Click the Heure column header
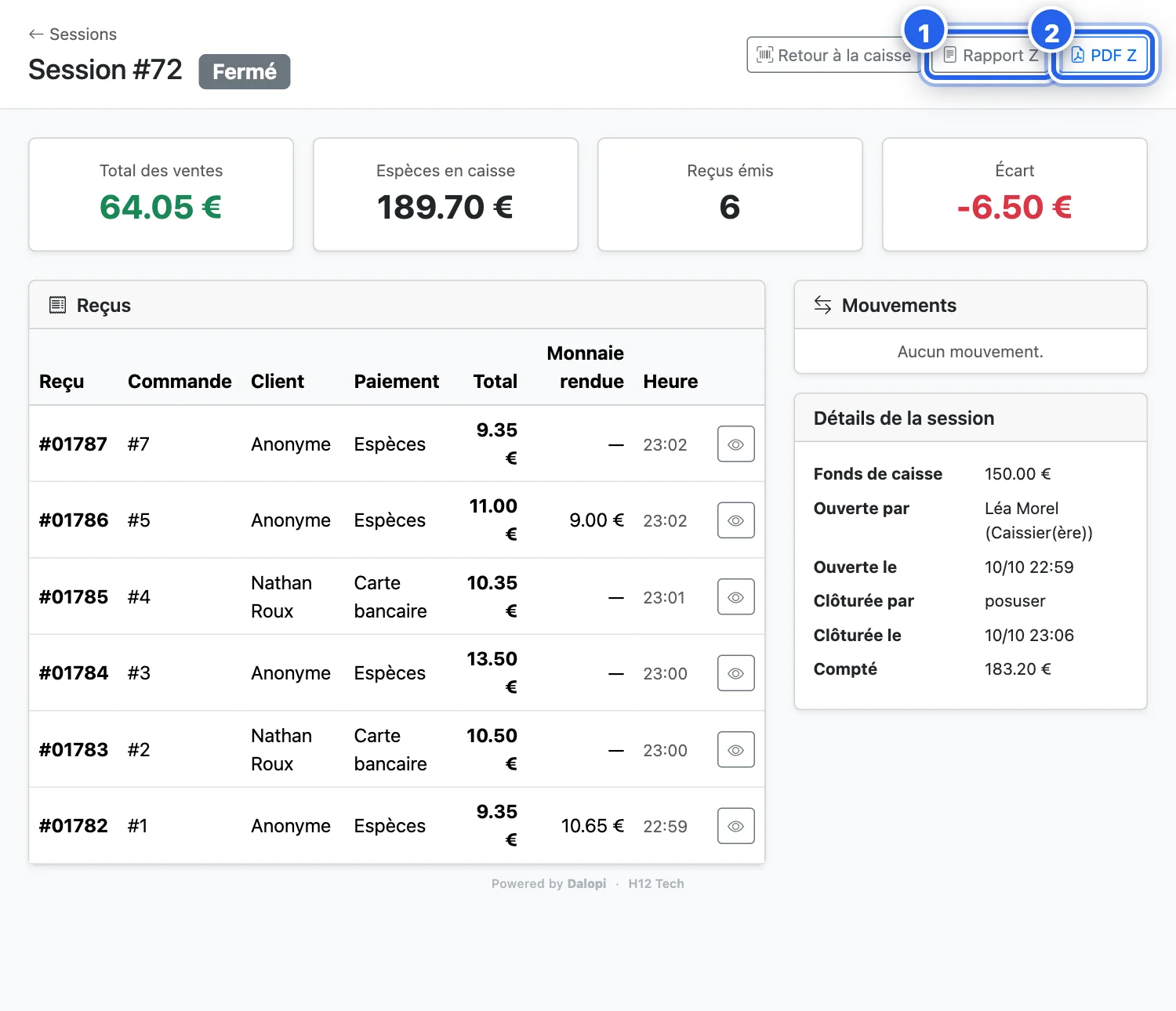 [670, 382]
